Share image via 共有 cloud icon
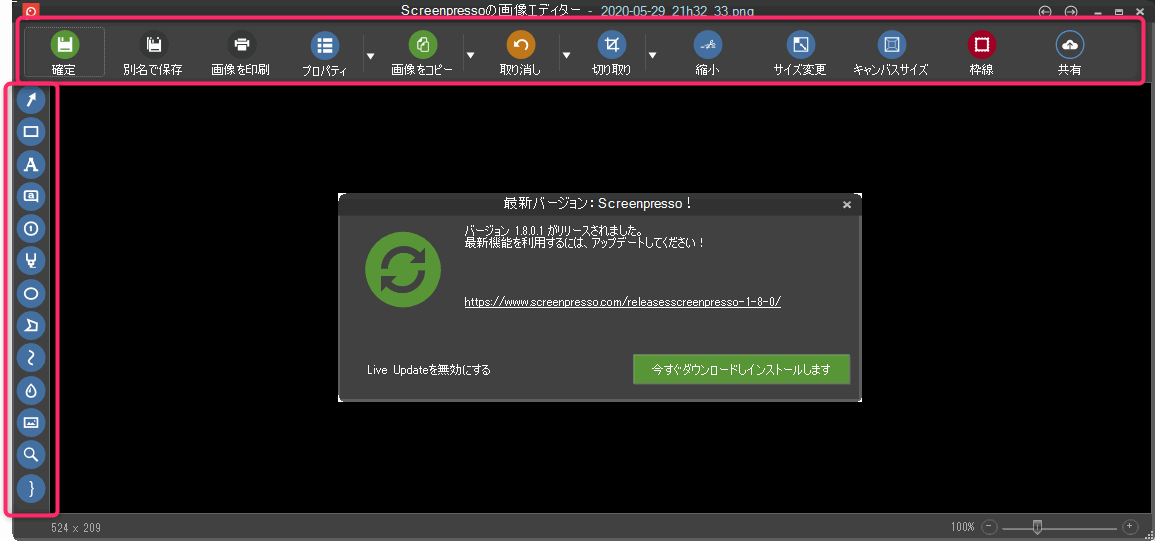This screenshot has width=1155, height=541. coord(1070,45)
